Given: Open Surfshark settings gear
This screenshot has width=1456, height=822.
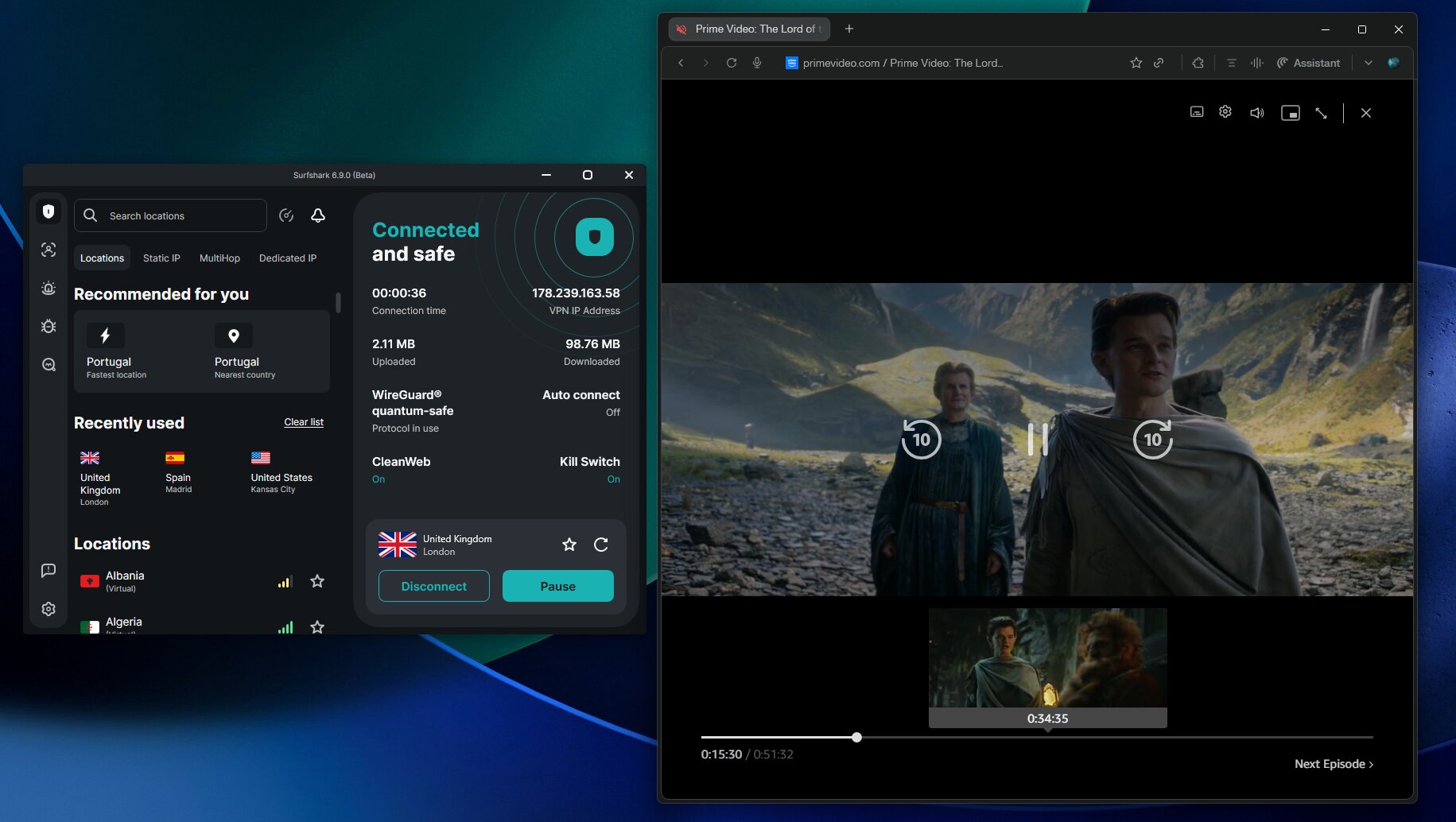Looking at the screenshot, I should point(49,608).
